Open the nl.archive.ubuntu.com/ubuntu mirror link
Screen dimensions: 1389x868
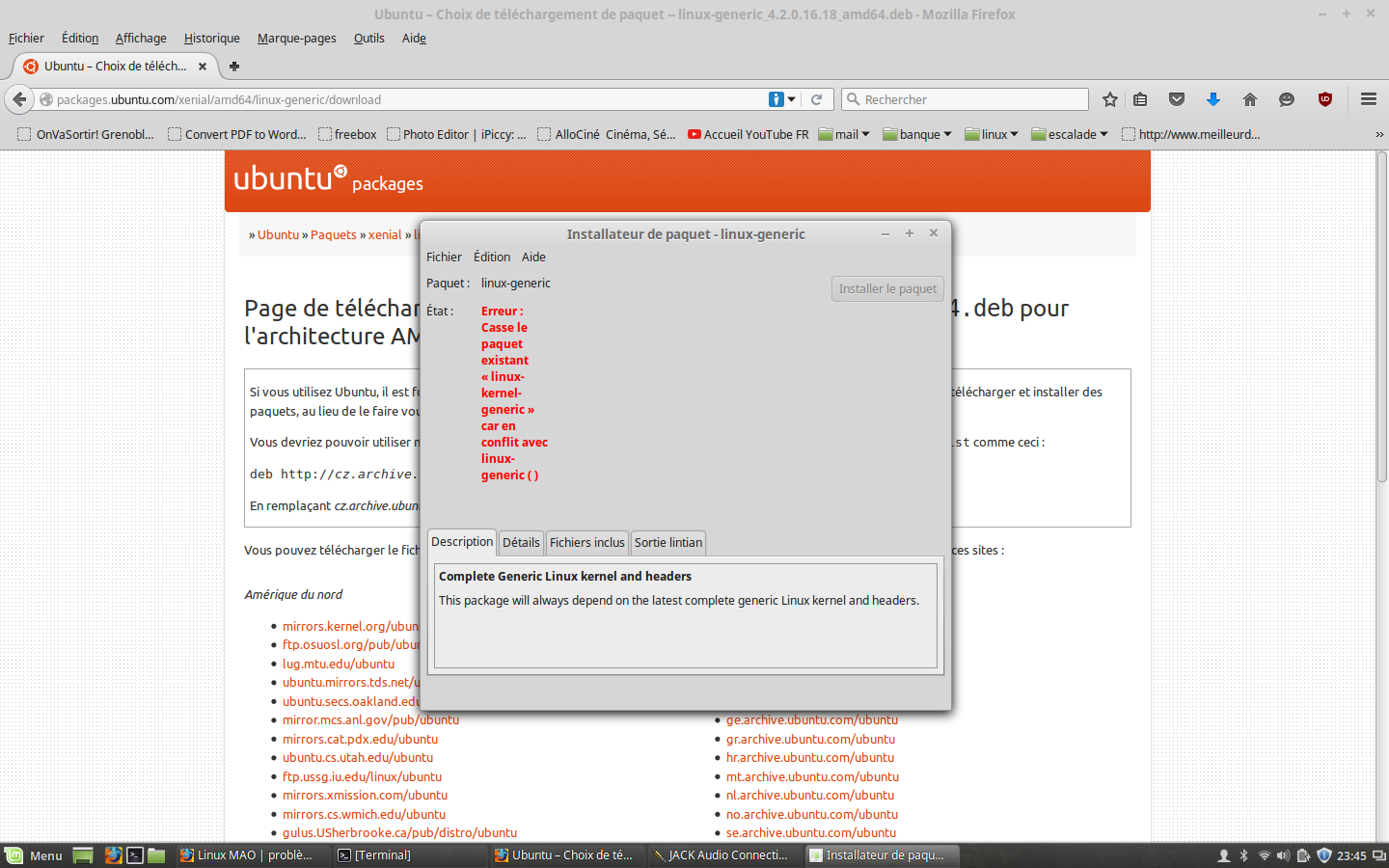810,796
